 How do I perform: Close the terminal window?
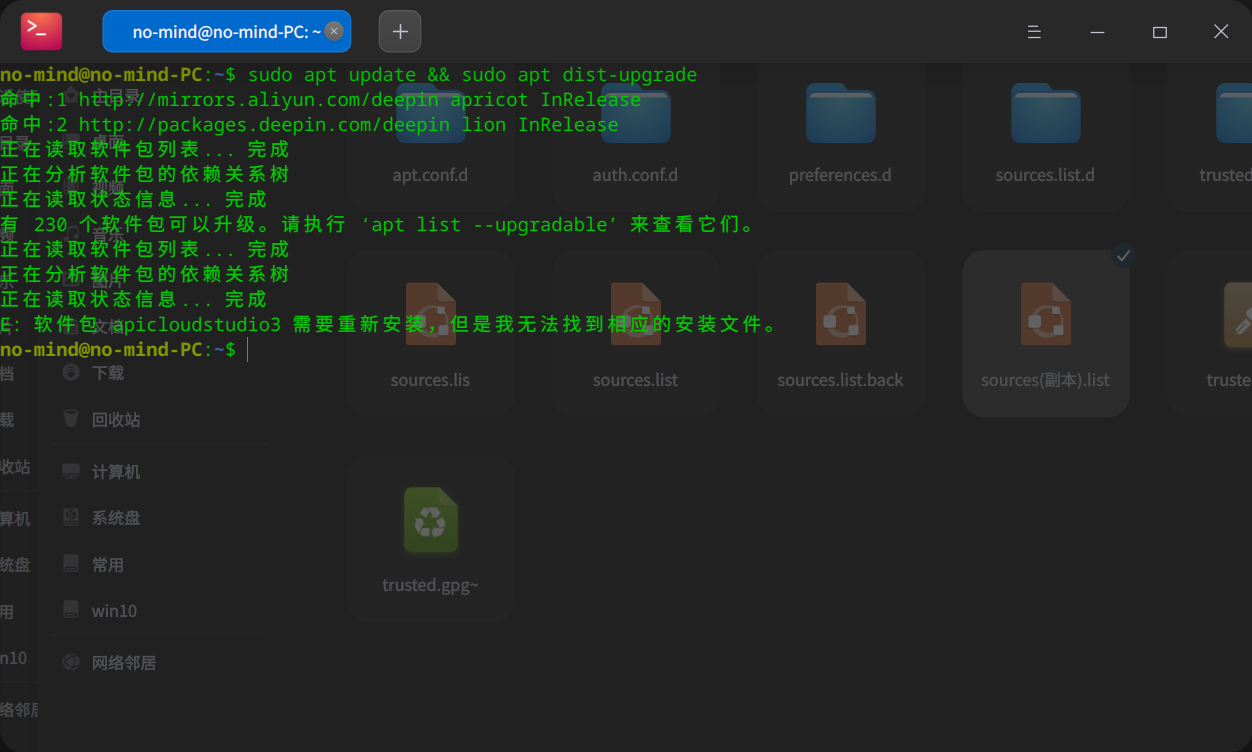click(x=1221, y=32)
